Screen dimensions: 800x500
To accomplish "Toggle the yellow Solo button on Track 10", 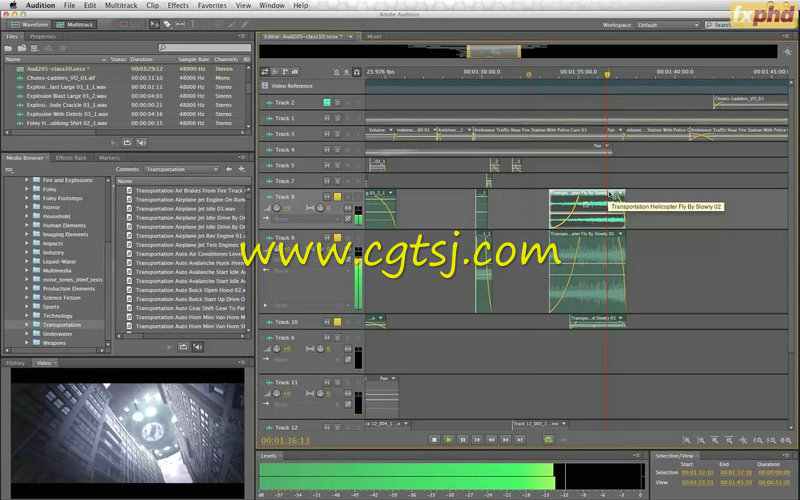I will (x=337, y=322).
